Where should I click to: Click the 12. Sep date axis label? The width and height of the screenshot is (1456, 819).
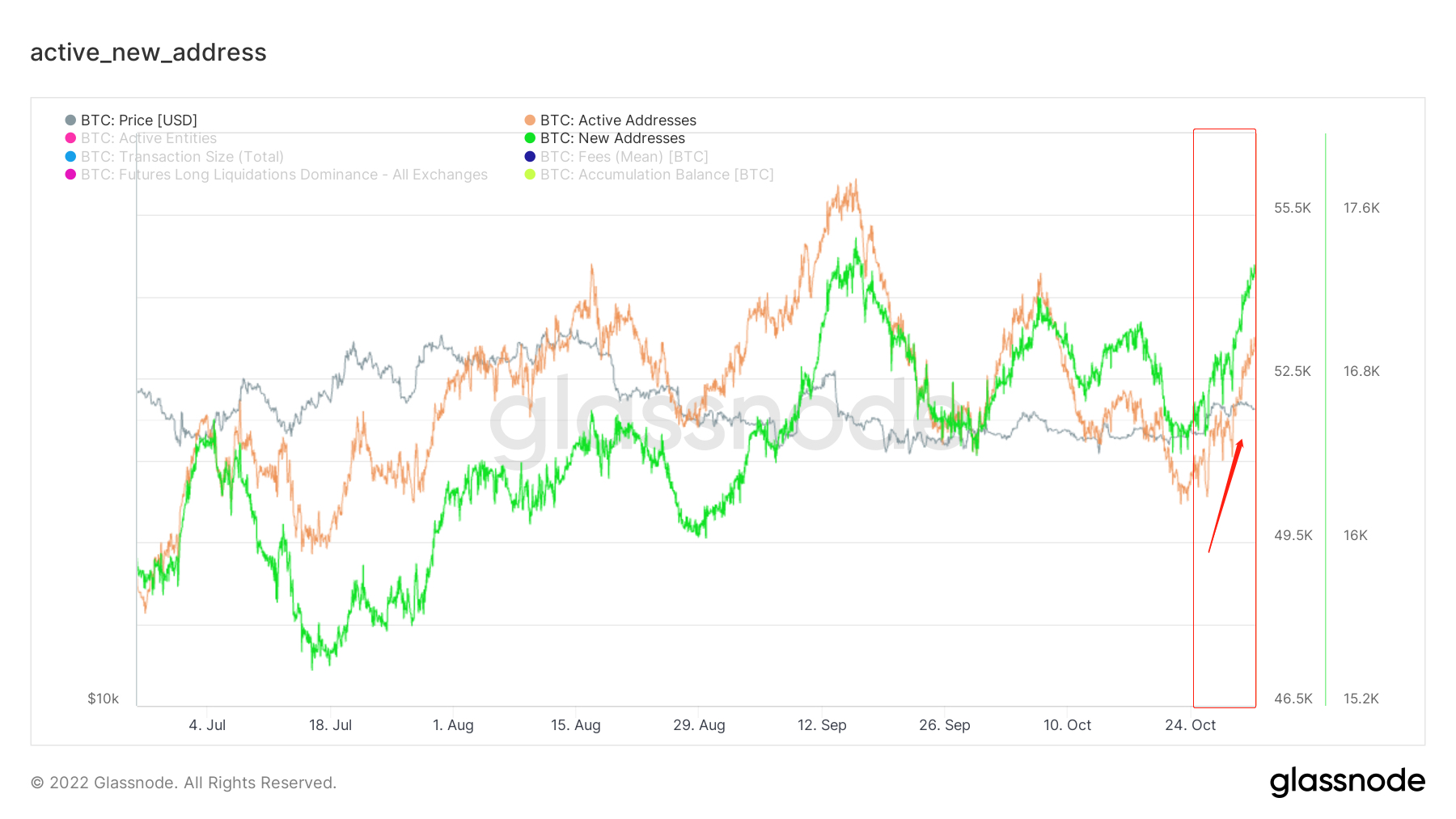822,725
